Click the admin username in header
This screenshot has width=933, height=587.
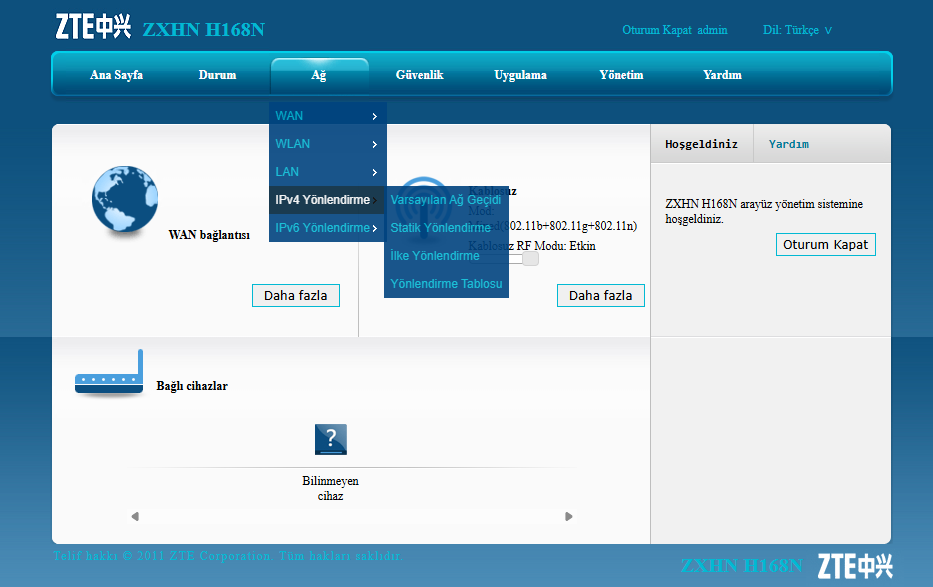click(712, 30)
